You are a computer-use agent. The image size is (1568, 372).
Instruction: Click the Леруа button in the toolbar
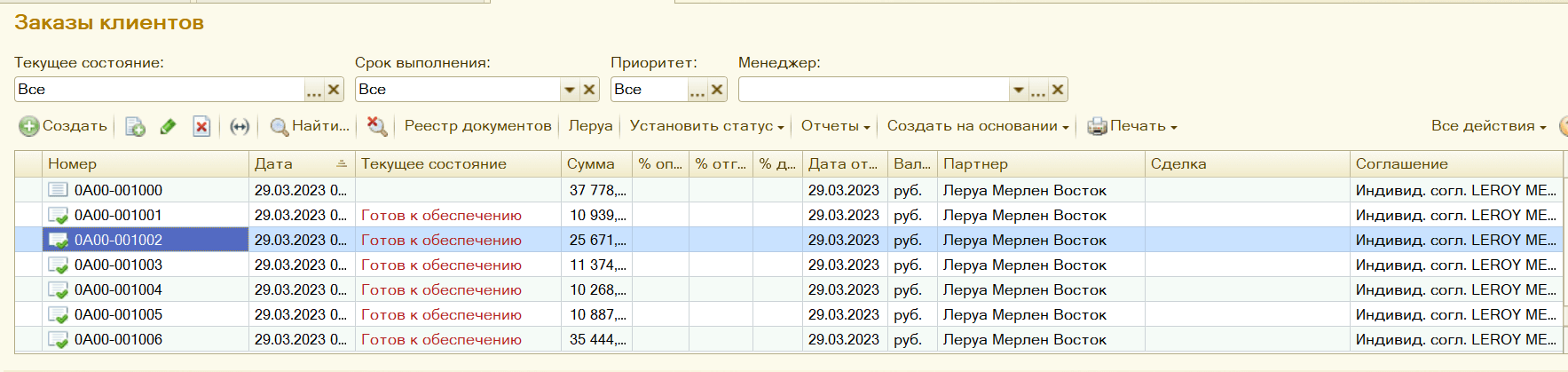590,126
